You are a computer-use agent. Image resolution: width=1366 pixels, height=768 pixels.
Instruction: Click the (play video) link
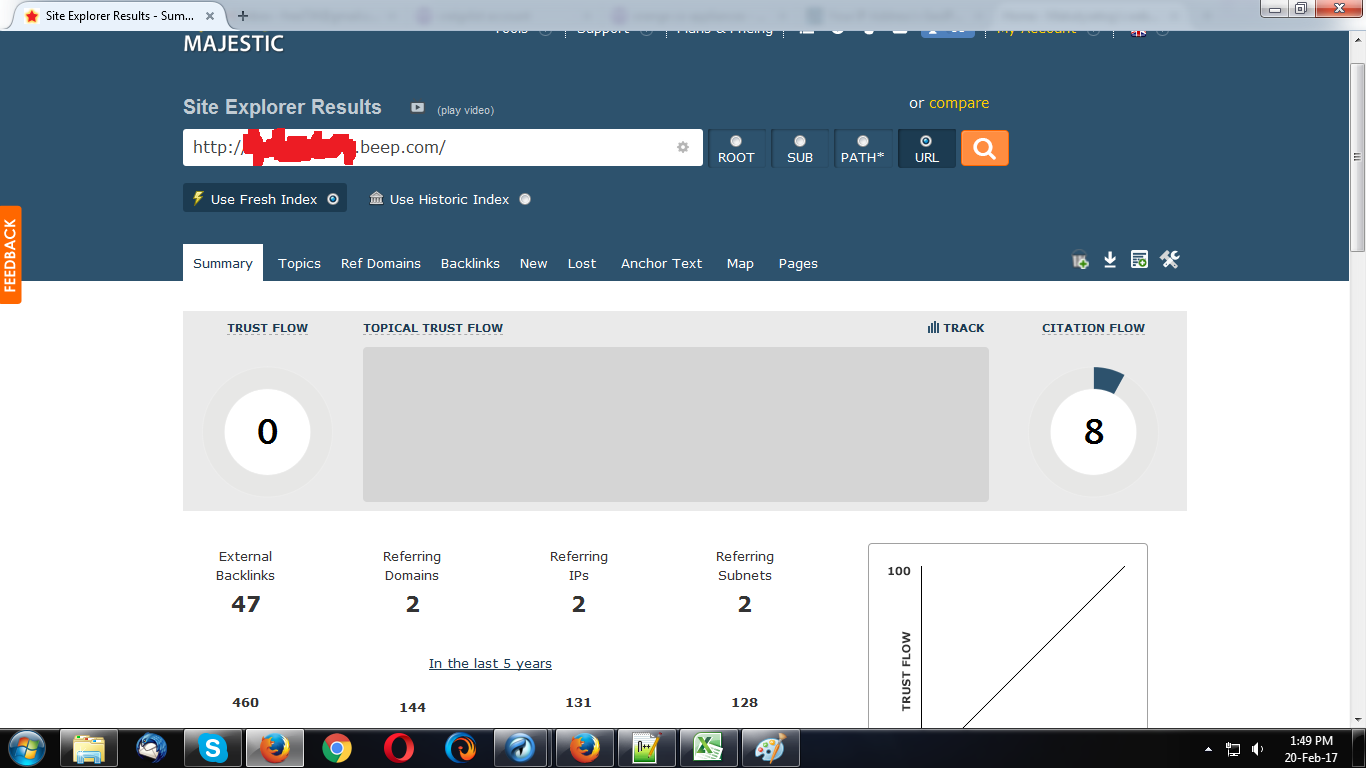[465, 110]
